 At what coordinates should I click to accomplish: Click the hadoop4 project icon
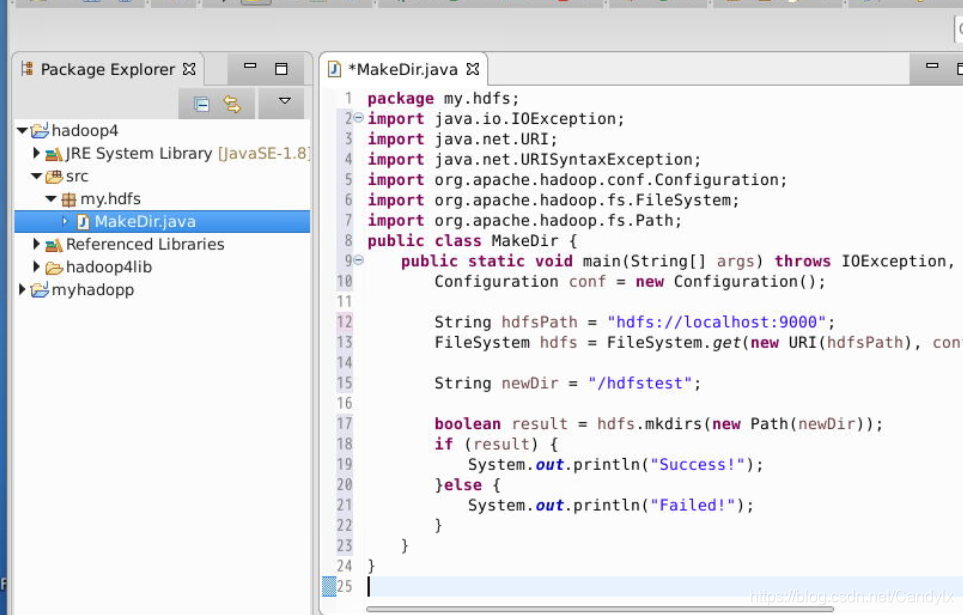point(40,130)
